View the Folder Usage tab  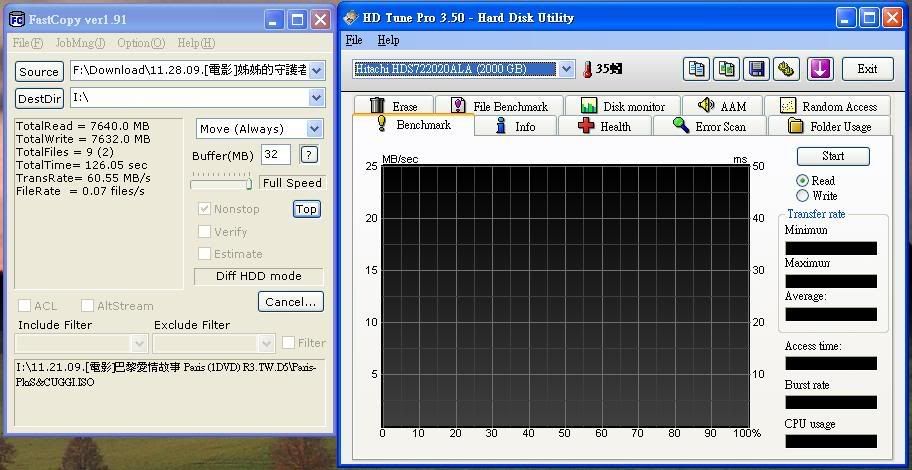pos(829,126)
